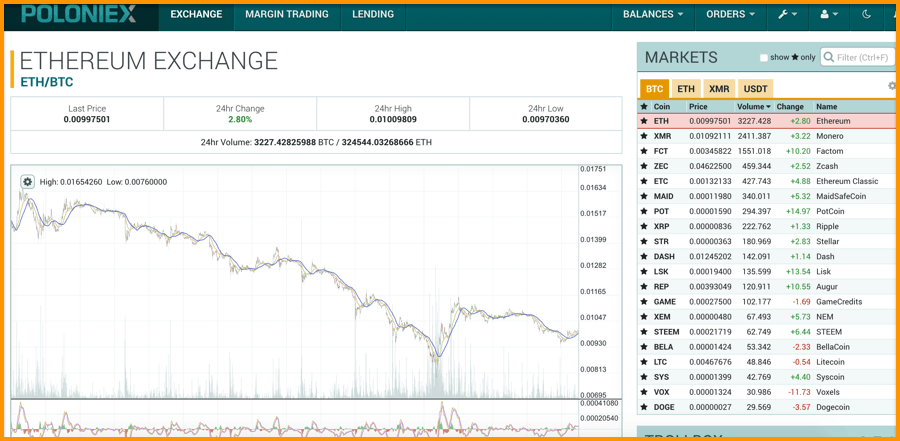Image resolution: width=900 pixels, height=441 pixels.
Task: Toggle favorite star for ETH
Action: [x=644, y=121]
